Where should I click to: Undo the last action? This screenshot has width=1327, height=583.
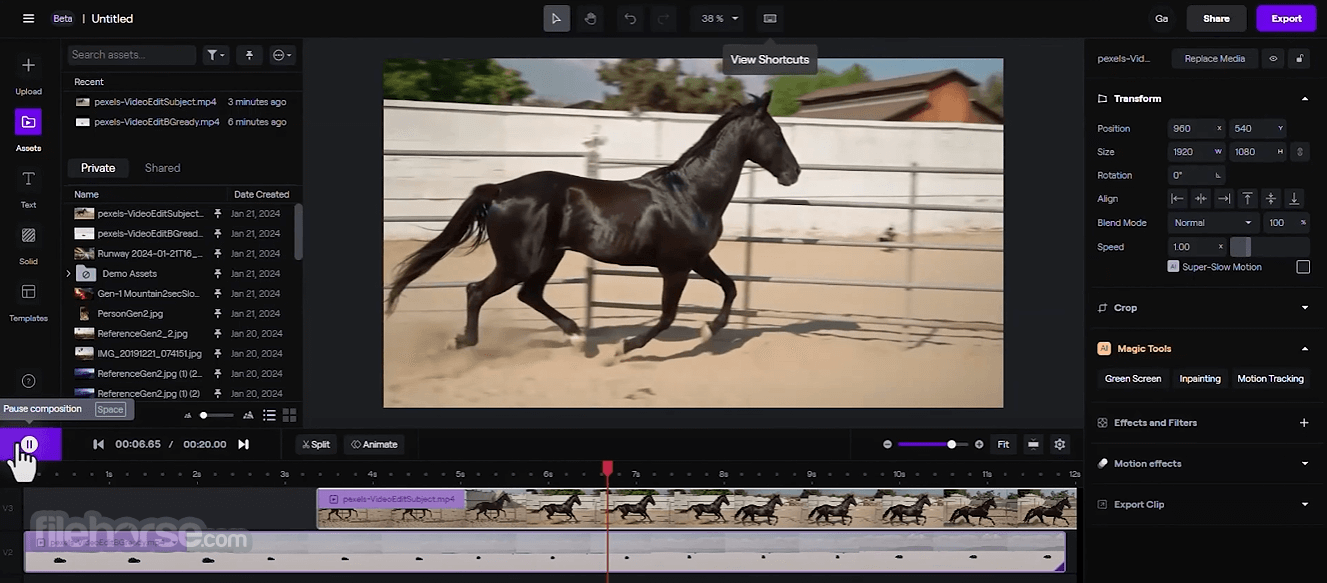coord(630,18)
